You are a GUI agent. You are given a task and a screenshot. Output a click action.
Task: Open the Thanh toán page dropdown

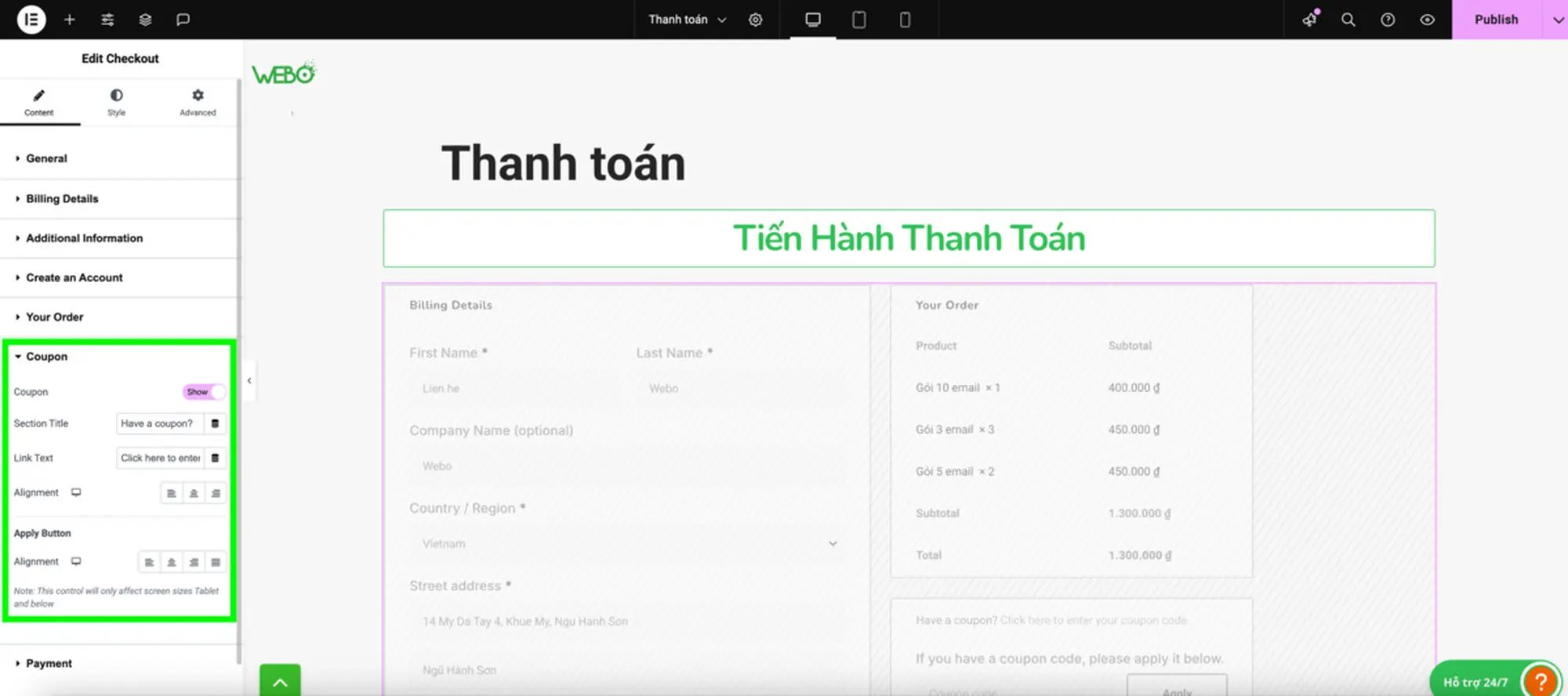coord(688,20)
